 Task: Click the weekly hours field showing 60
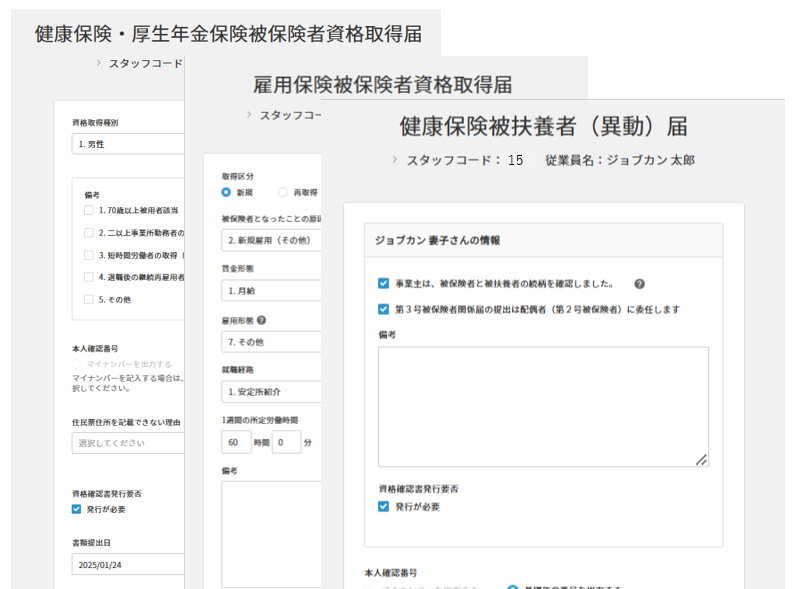[x=236, y=442]
